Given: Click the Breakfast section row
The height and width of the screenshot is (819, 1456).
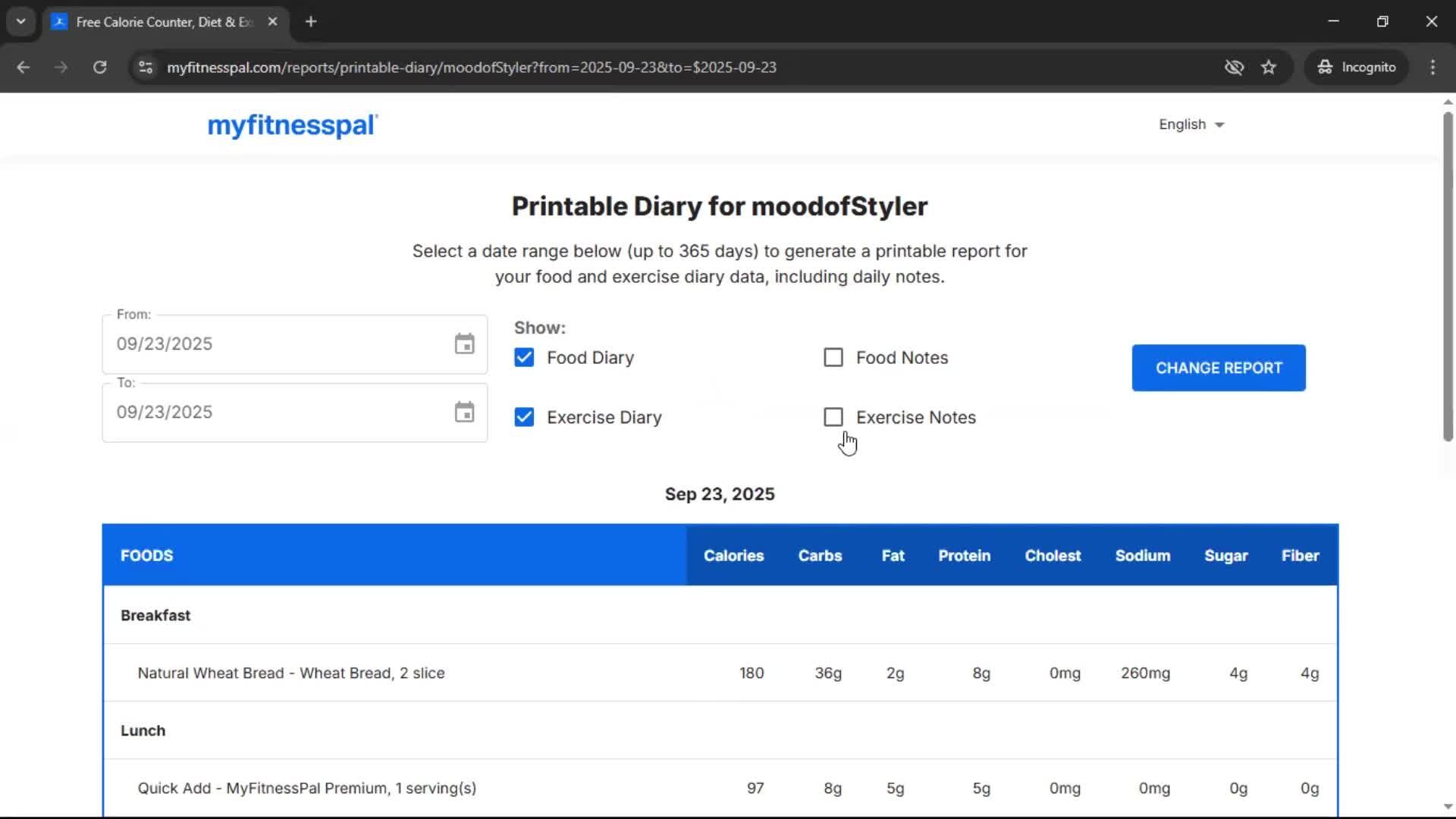Looking at the screenshot, I should (720, 615).
